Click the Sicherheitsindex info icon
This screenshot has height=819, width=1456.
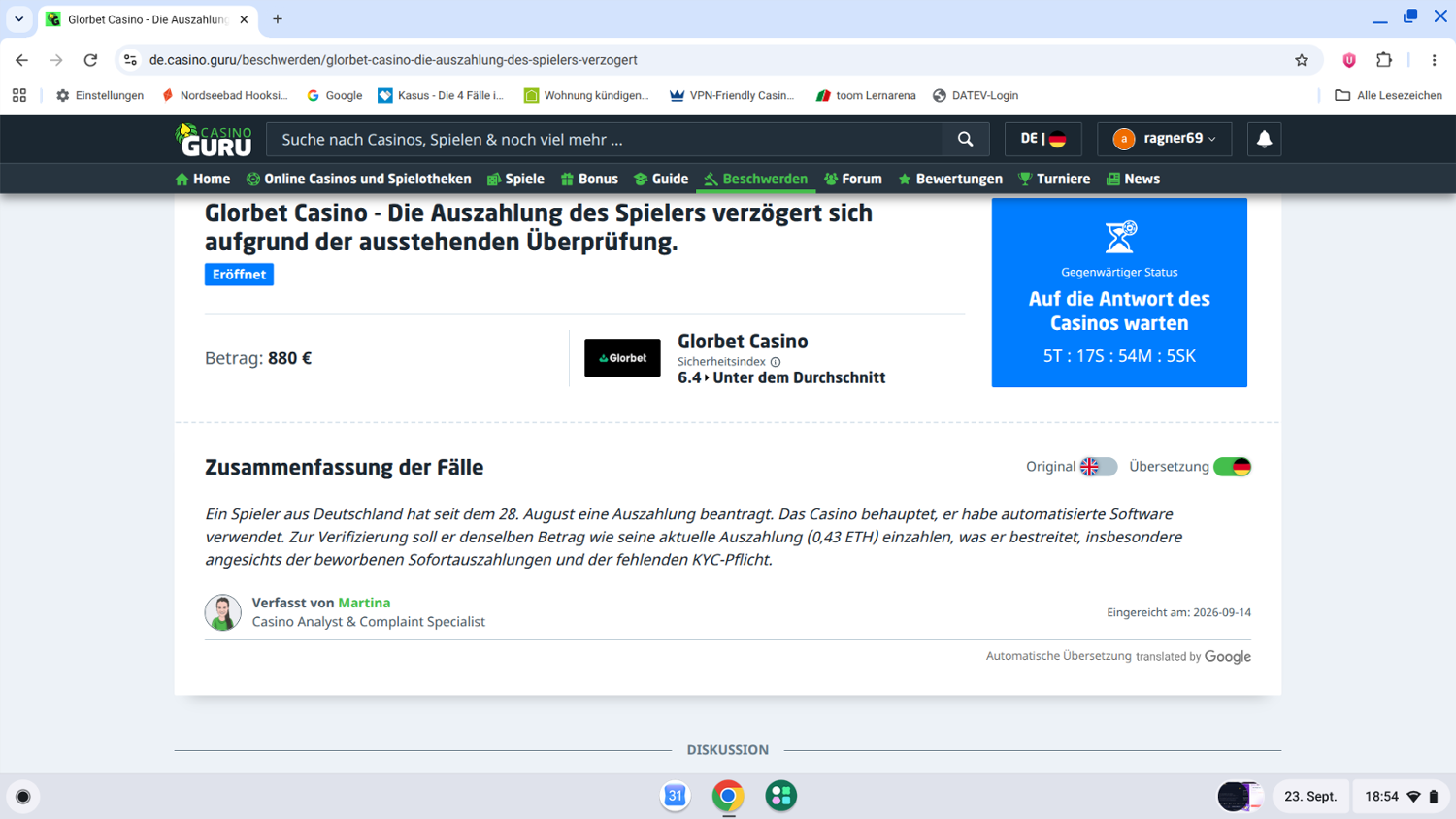776,362
